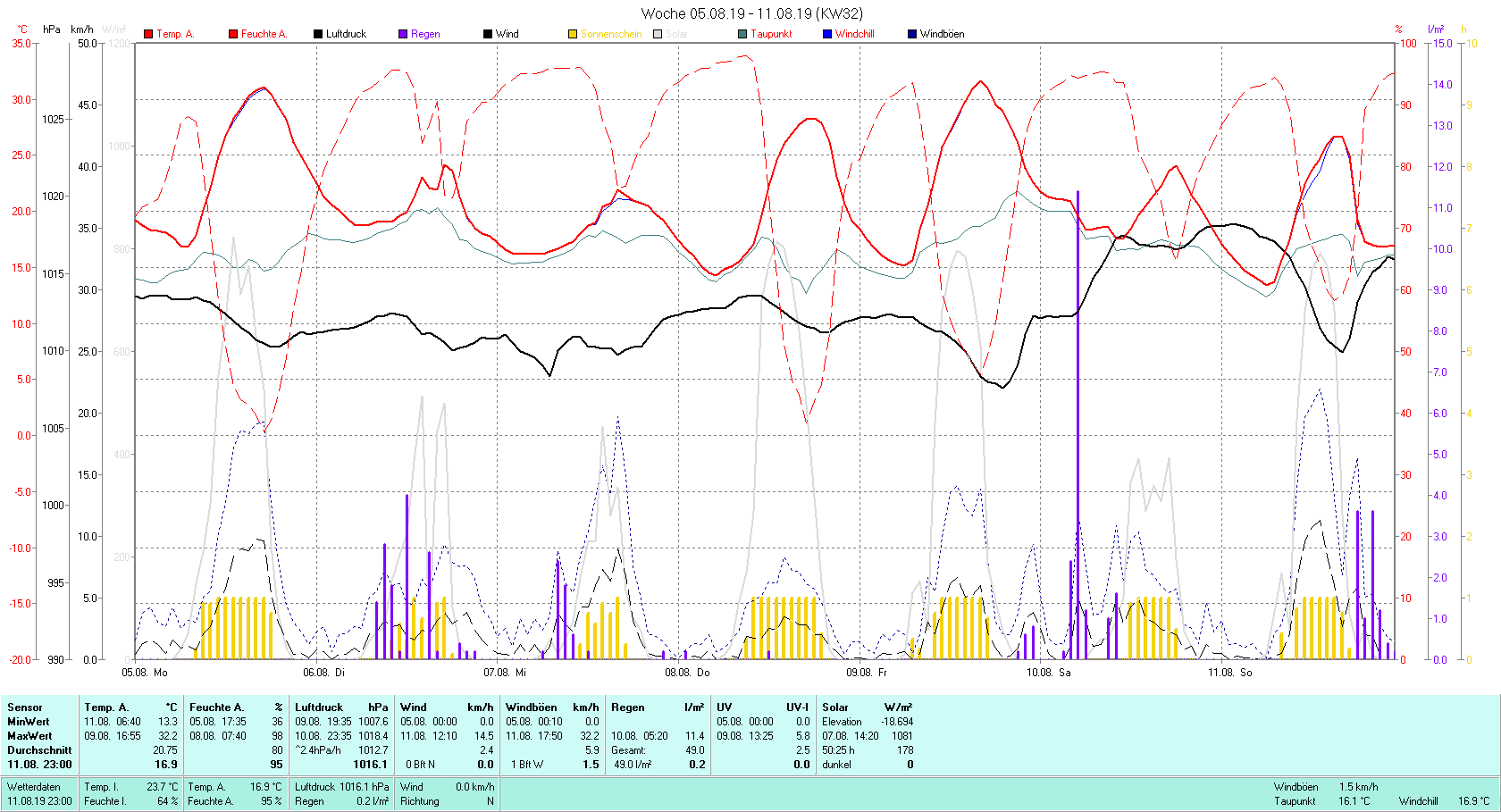This screenshot has width=1501, height=812.
Task: Click max pressure value 1018.4
Action: point(373,736)
